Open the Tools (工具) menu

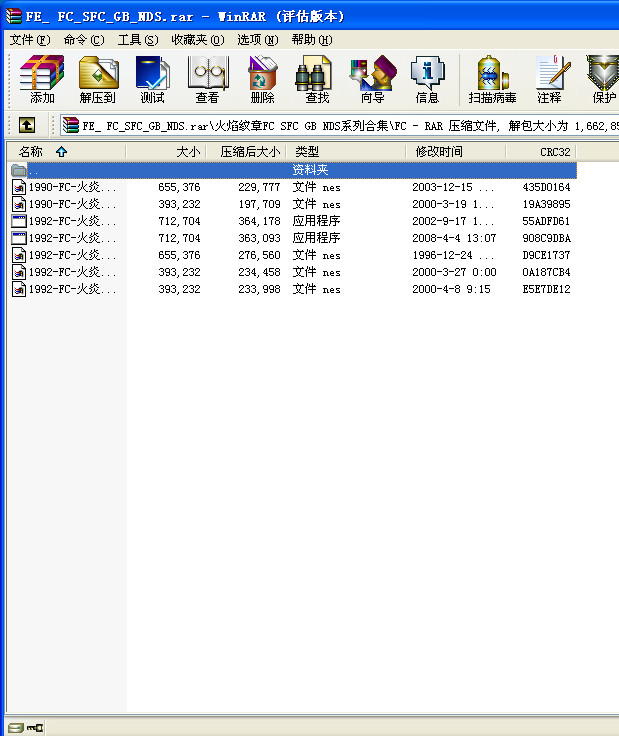click(138, 40)
